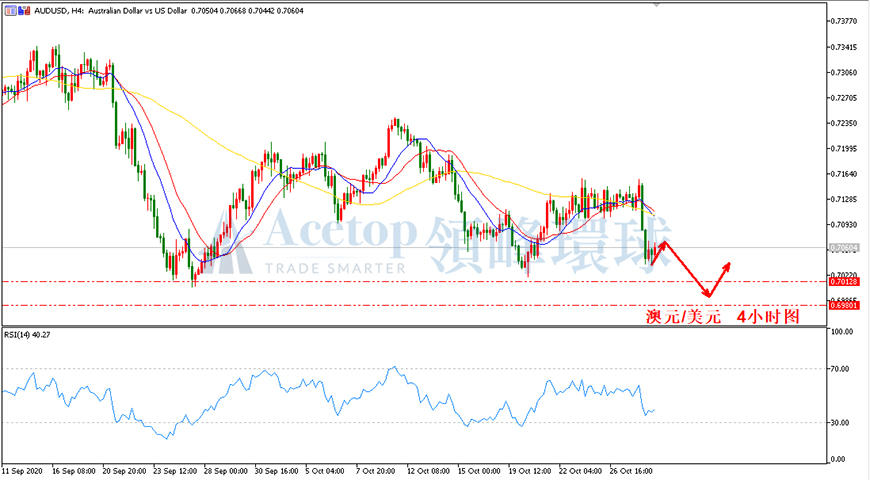The image size is (870, 480).
Task: Click the depth of market icon
Action: (24, 11)
